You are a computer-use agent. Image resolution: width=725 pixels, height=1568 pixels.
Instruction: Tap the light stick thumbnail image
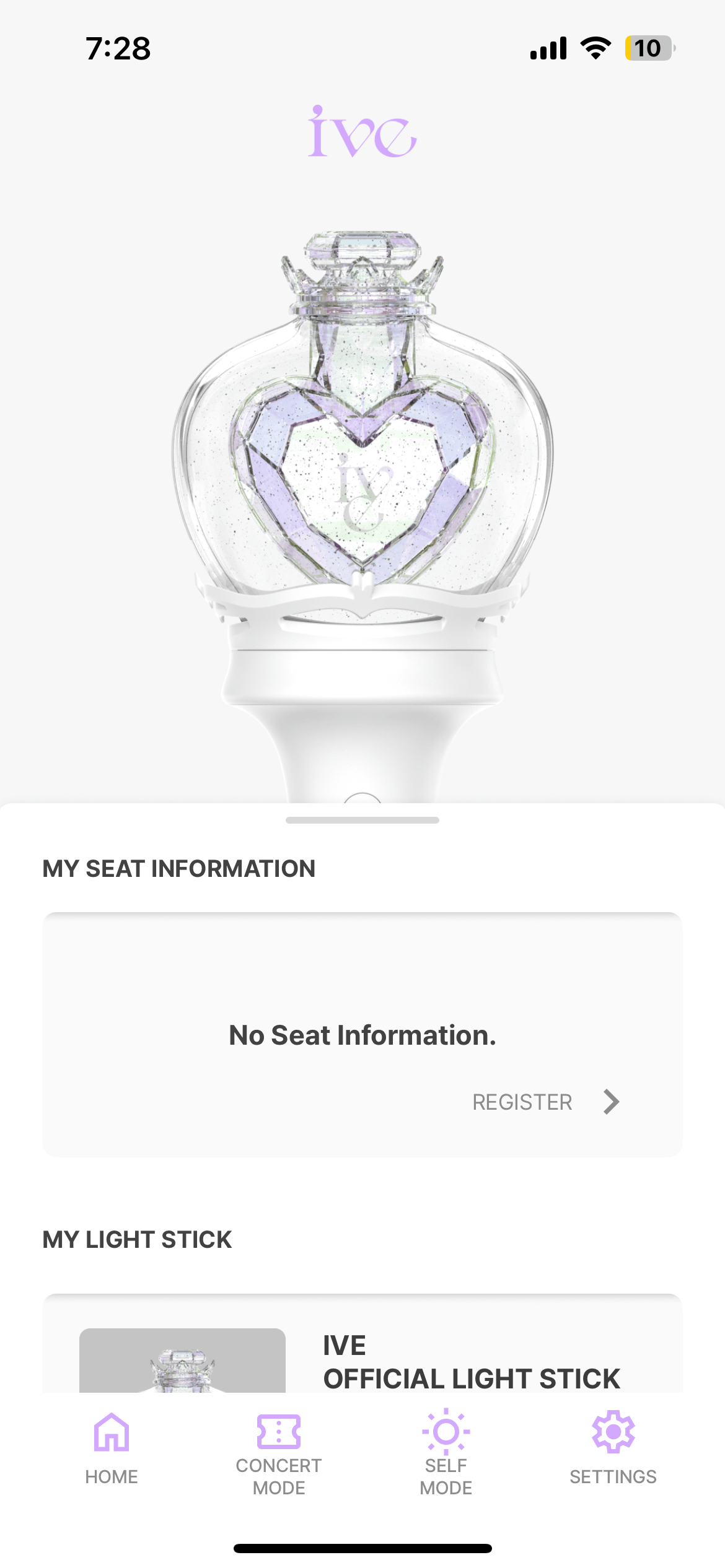tap(182, 1361)
